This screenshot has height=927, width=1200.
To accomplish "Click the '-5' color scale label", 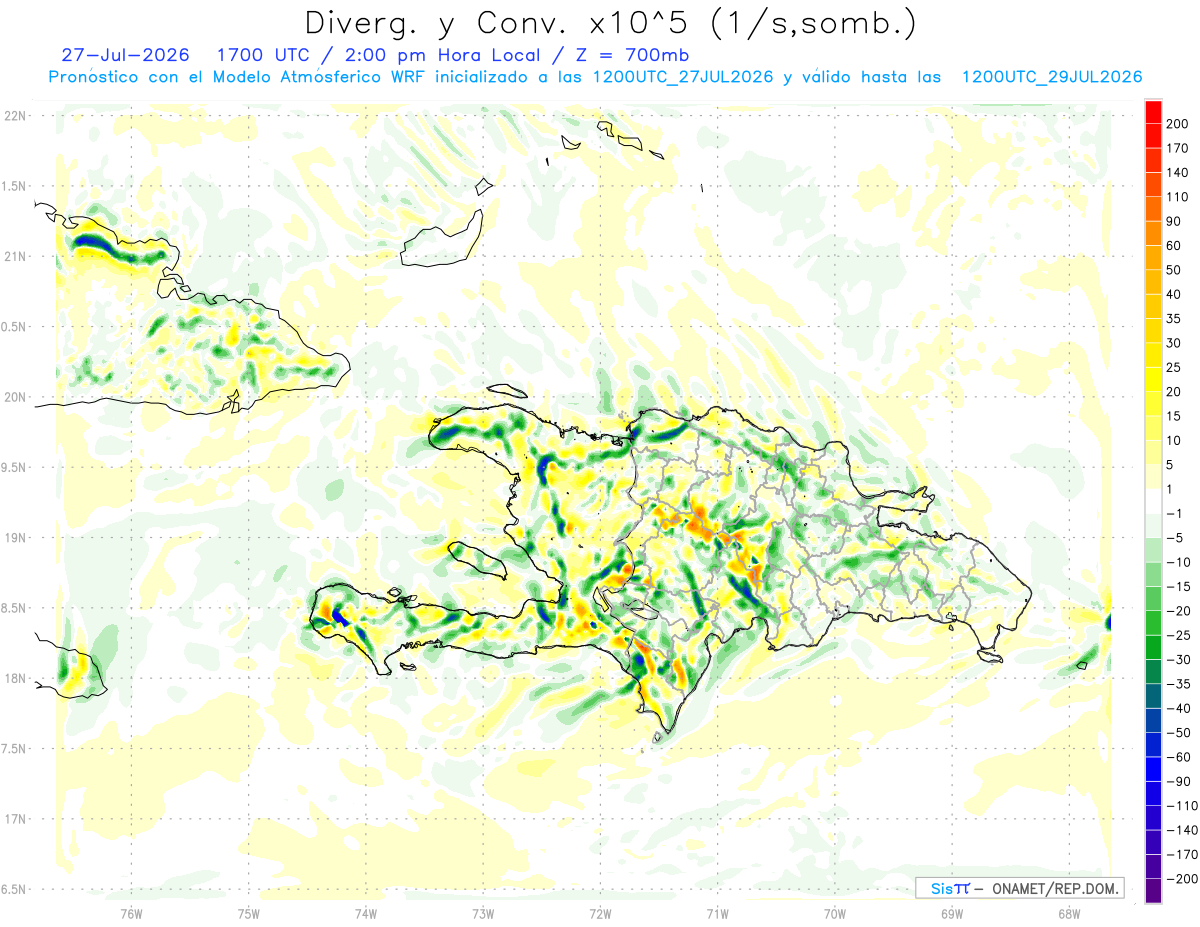I will (x=1174, y=538).
